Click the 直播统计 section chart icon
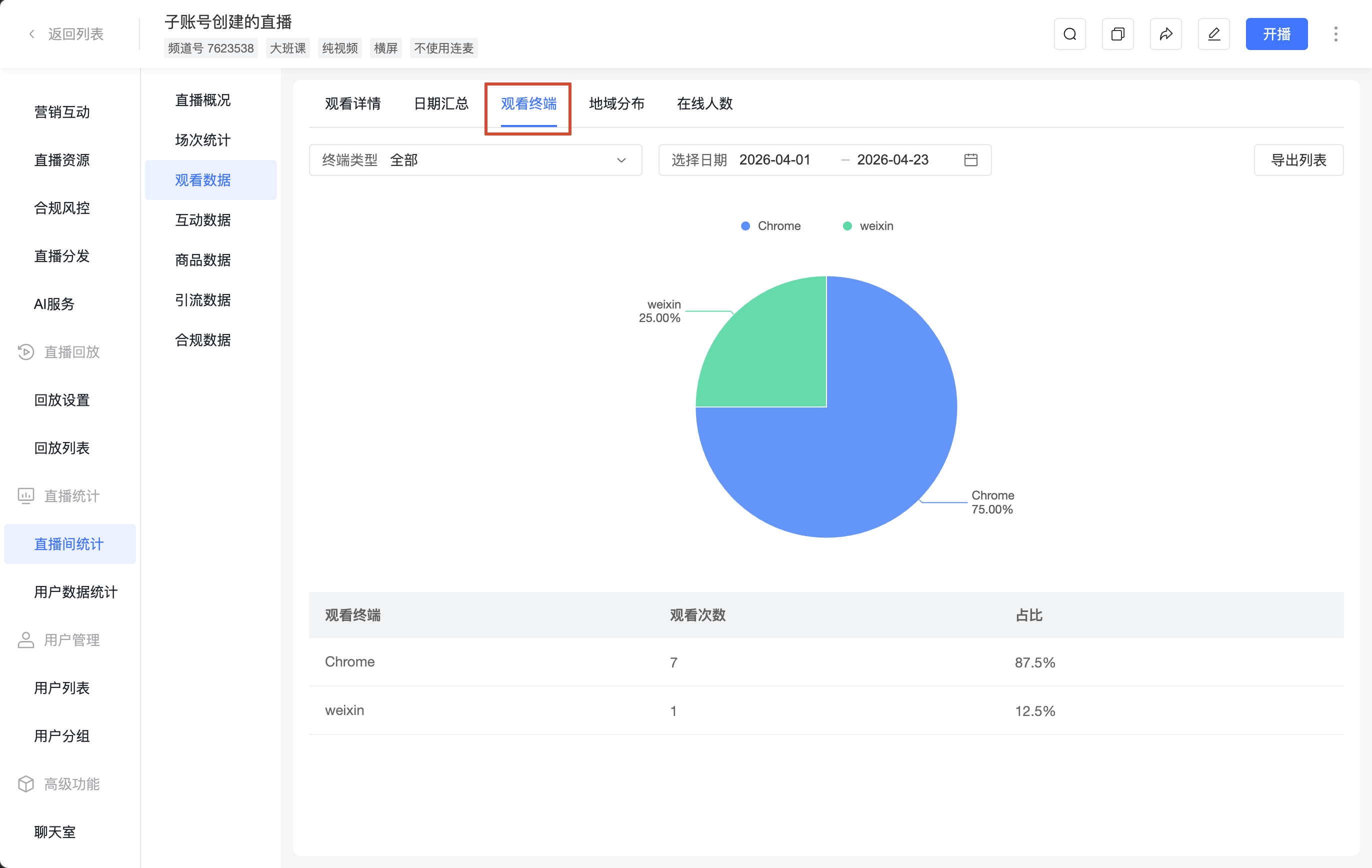 (25, 496)
